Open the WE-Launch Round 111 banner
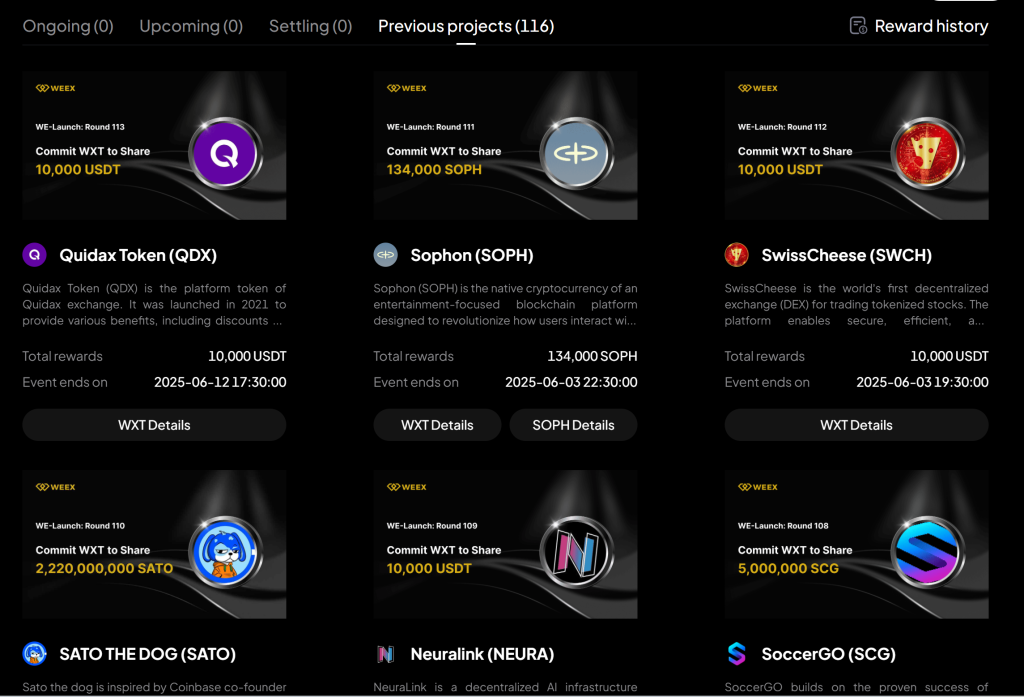The height and width of the screenshot is (697, 1024). pyautogui.click(x=505, y=145)
